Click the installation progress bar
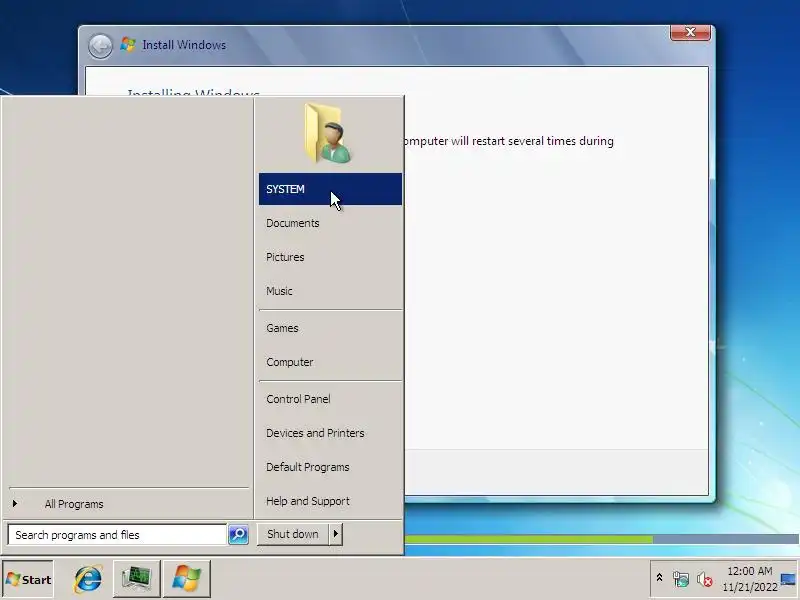Screen dimensions: 800x600 click(x=602, y=539)
